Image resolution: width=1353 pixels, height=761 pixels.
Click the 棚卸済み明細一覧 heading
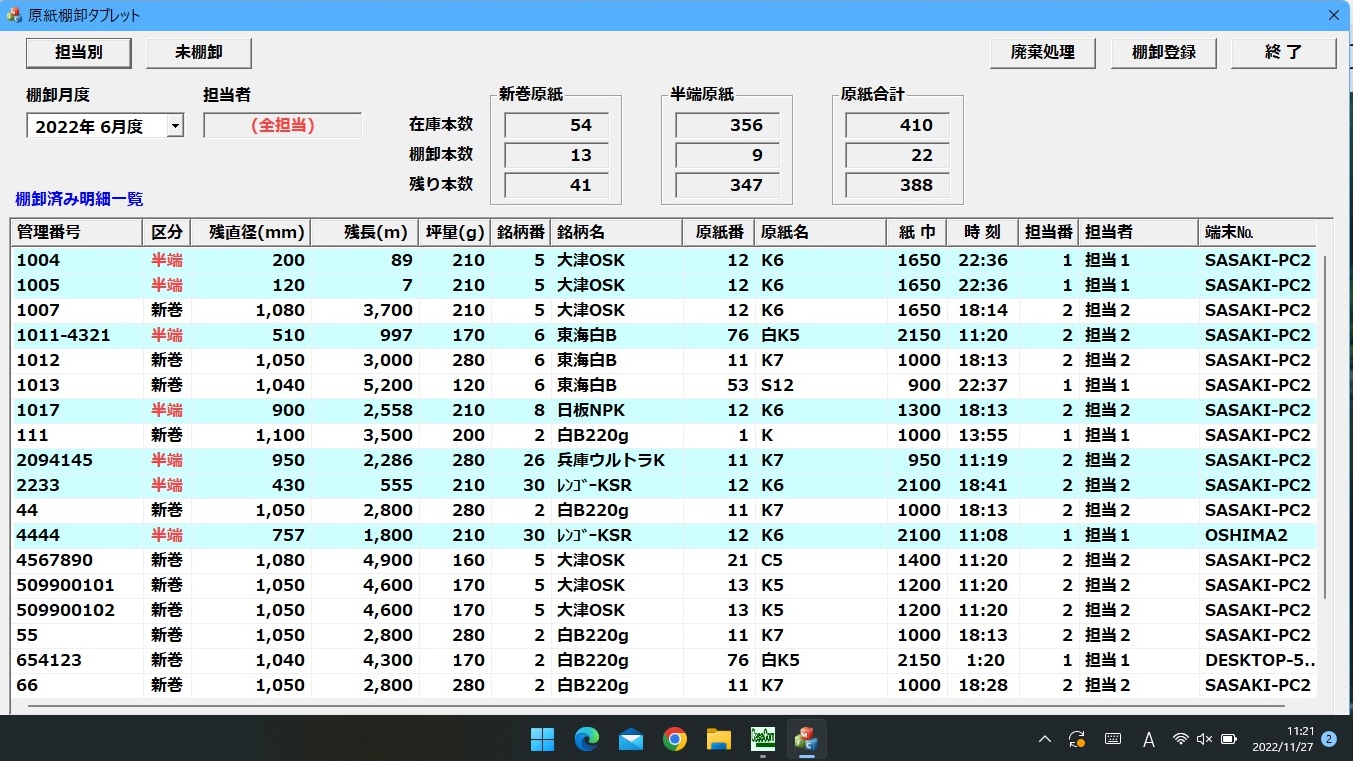pyautogui.click(x=79, y=199)
